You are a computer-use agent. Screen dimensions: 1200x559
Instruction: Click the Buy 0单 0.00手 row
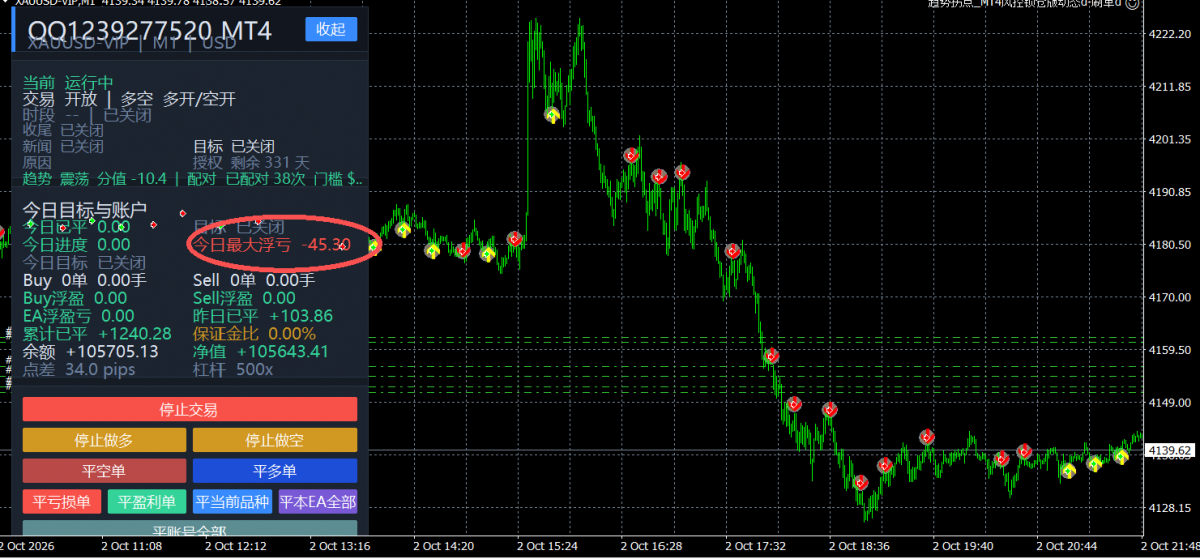pyautogui.click(x=84, y=281)
